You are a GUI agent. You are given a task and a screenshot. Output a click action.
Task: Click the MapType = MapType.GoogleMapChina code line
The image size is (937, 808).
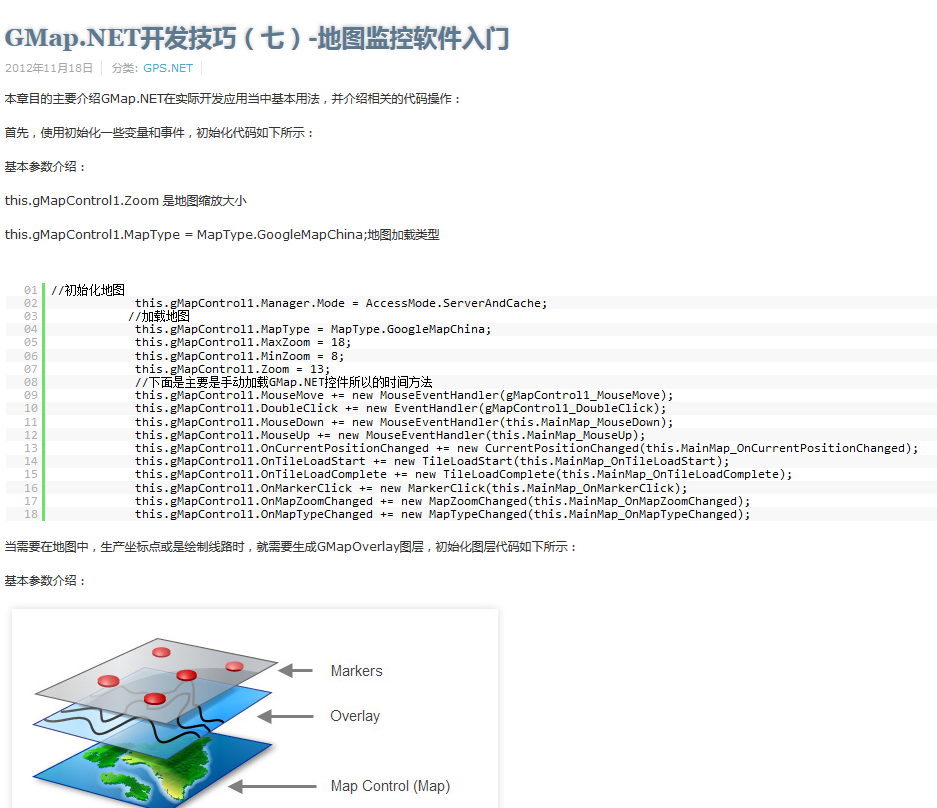tap(313, 329)
